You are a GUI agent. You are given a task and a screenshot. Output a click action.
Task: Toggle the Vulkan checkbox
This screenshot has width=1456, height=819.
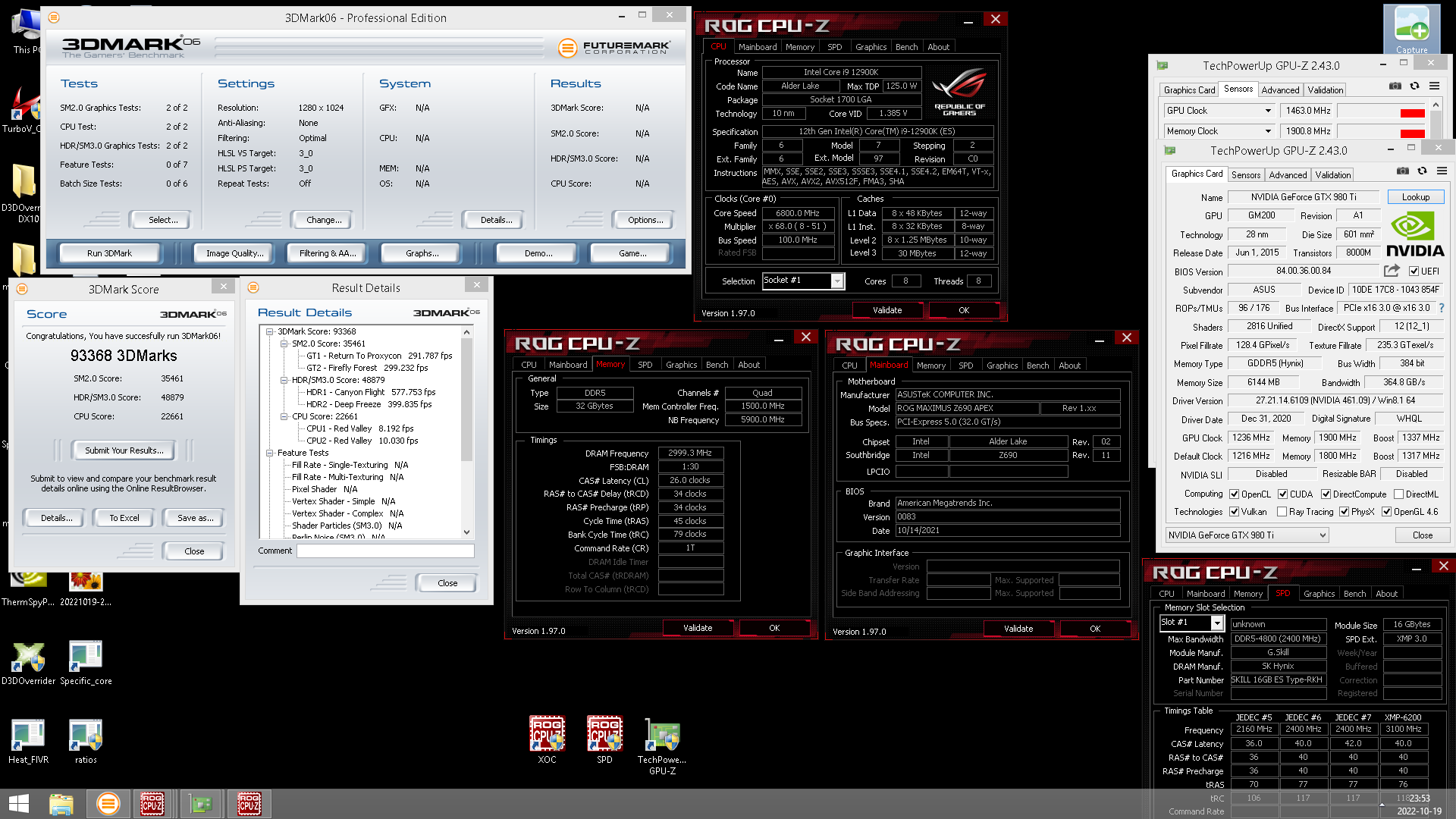(1234, 512)
